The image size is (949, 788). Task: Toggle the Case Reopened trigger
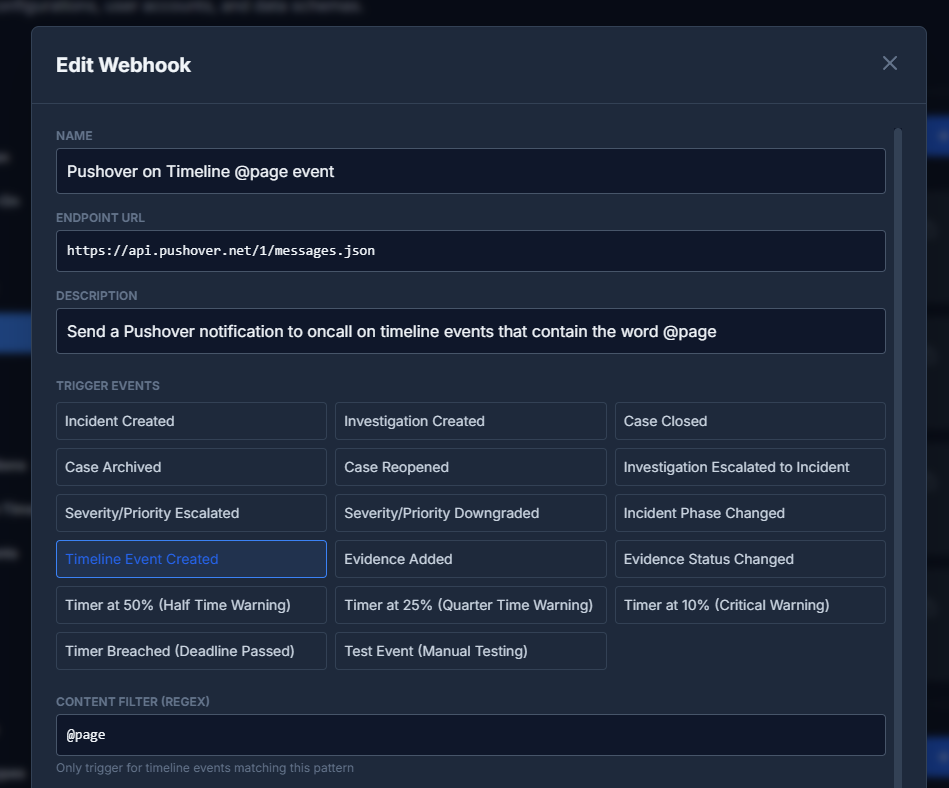click(x=470, y=467)
